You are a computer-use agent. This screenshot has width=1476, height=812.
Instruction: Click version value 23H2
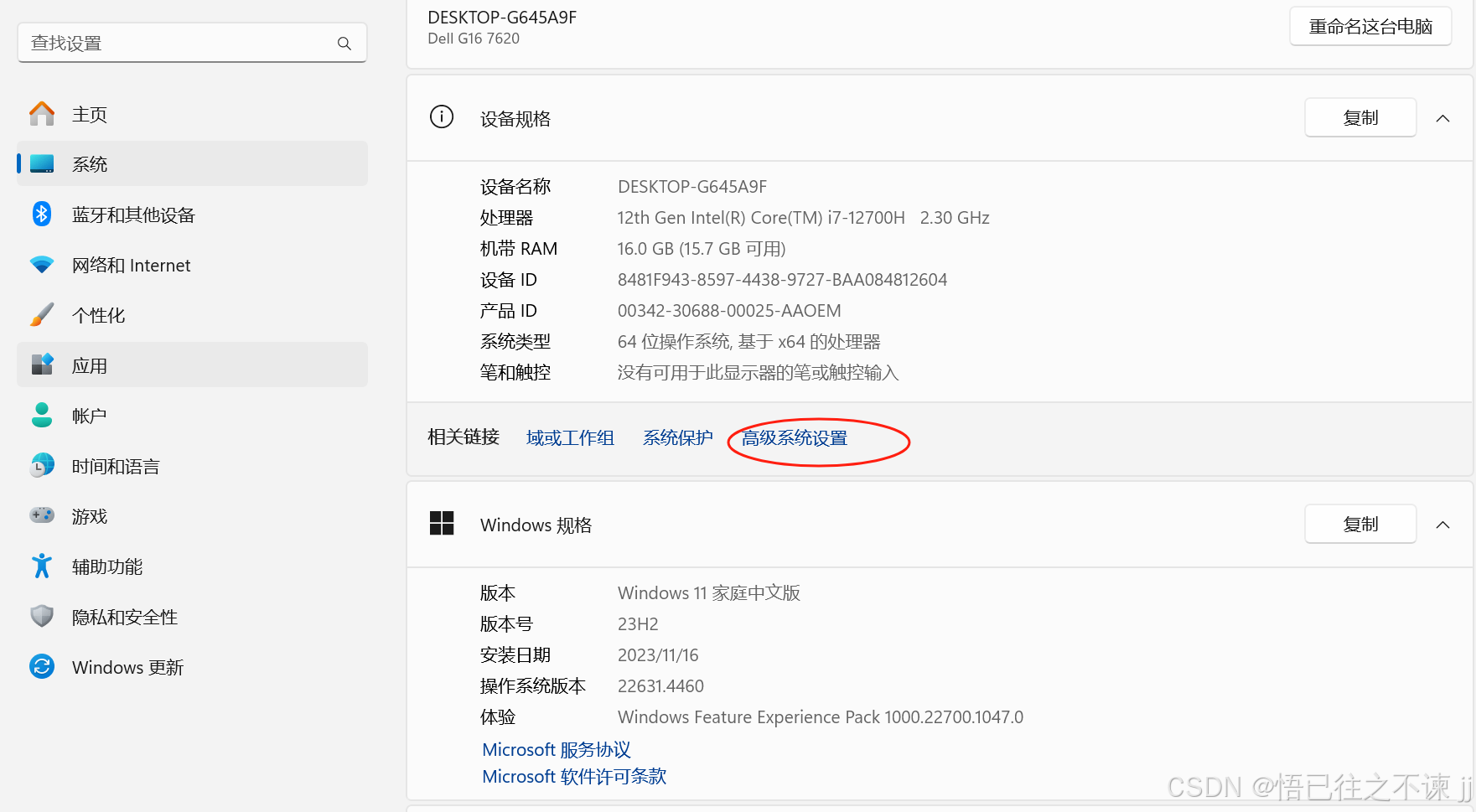point(638,624)
